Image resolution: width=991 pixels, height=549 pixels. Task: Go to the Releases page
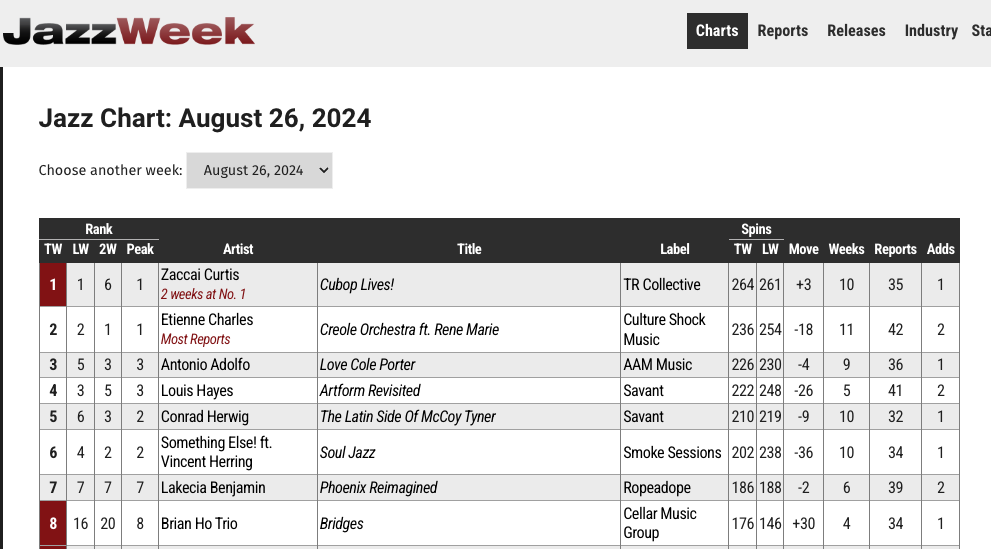[856, 31]
